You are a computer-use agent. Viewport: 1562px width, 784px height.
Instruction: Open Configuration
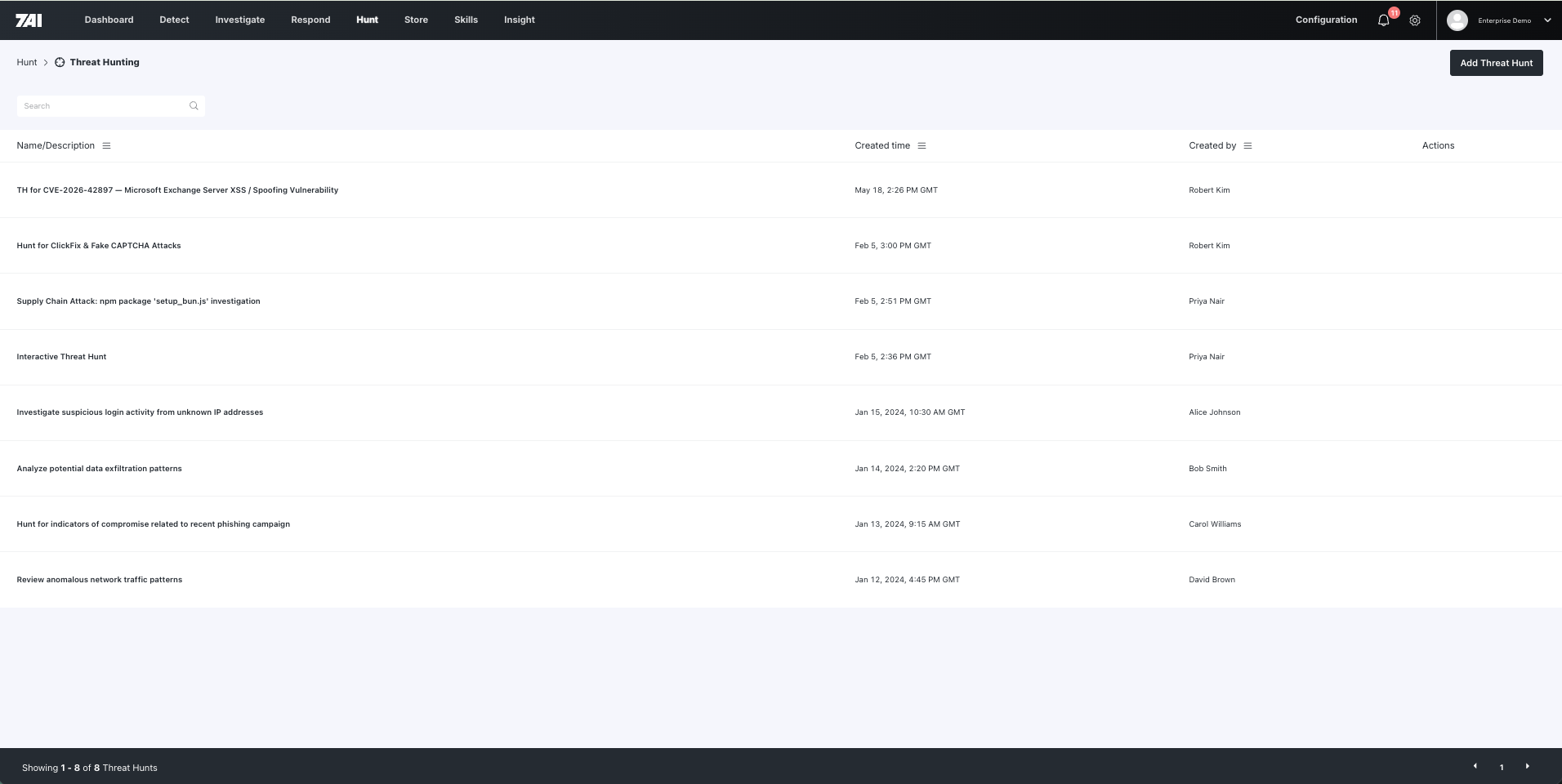click(x=1326, y=20)
